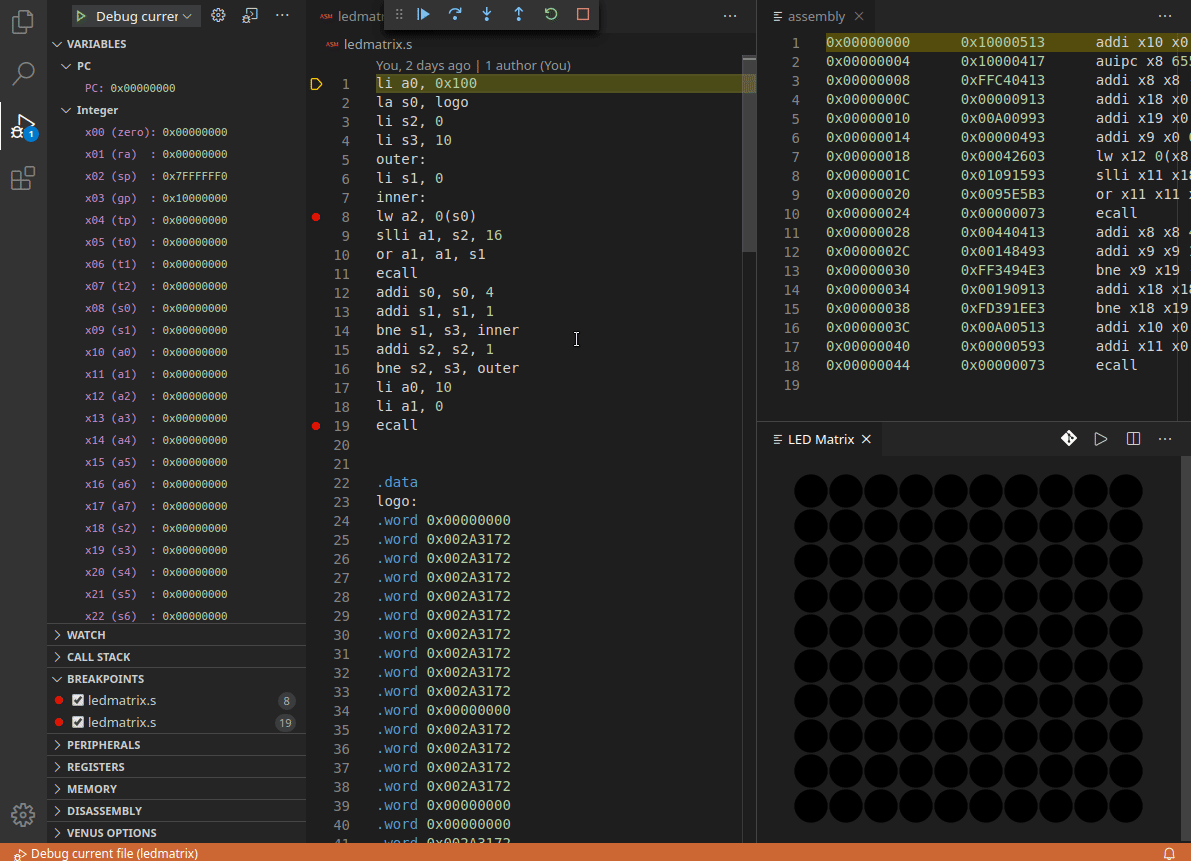Click Continue in debug toolbar

423,14
